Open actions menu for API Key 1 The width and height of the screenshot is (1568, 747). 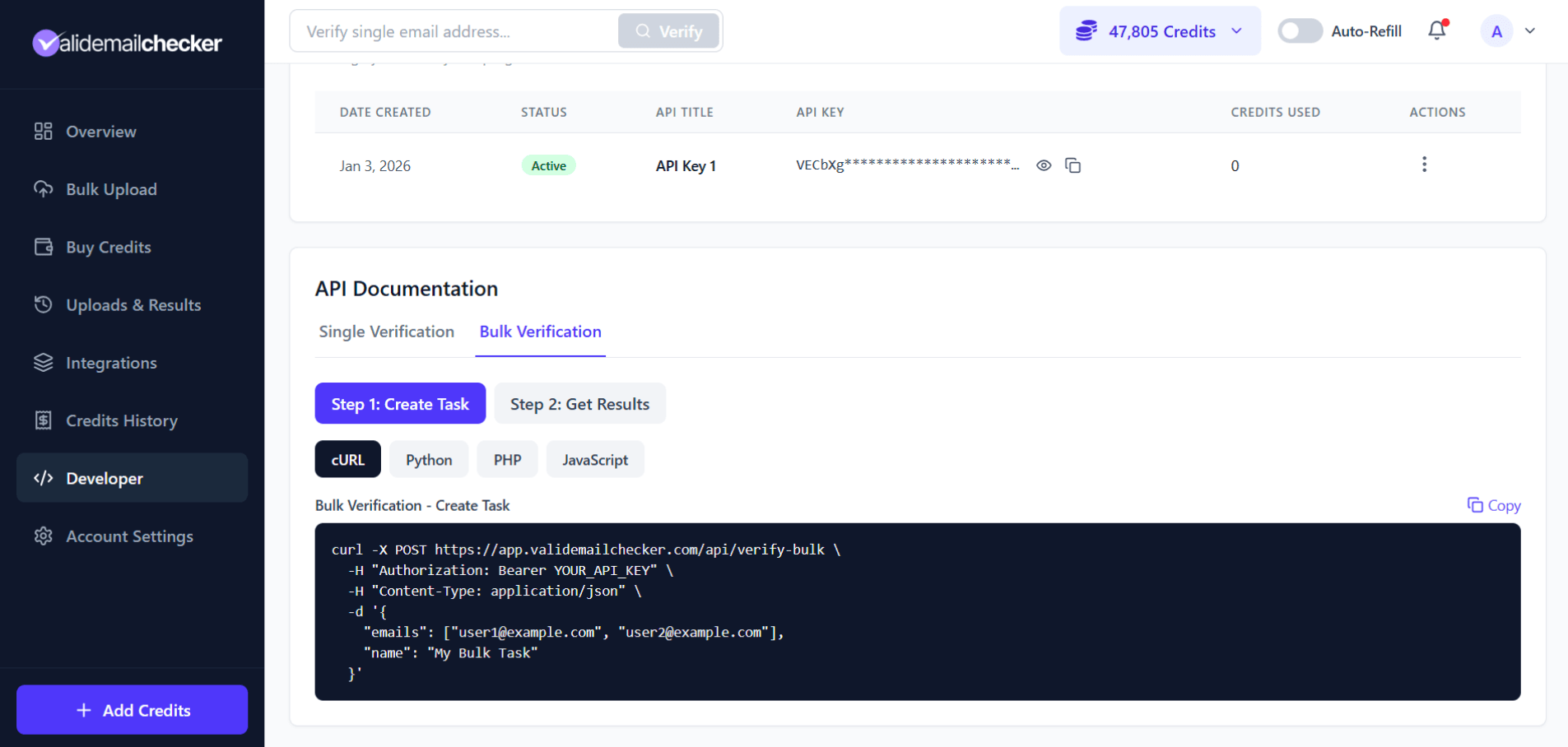pyautogui.click(x=1424, y=165)
